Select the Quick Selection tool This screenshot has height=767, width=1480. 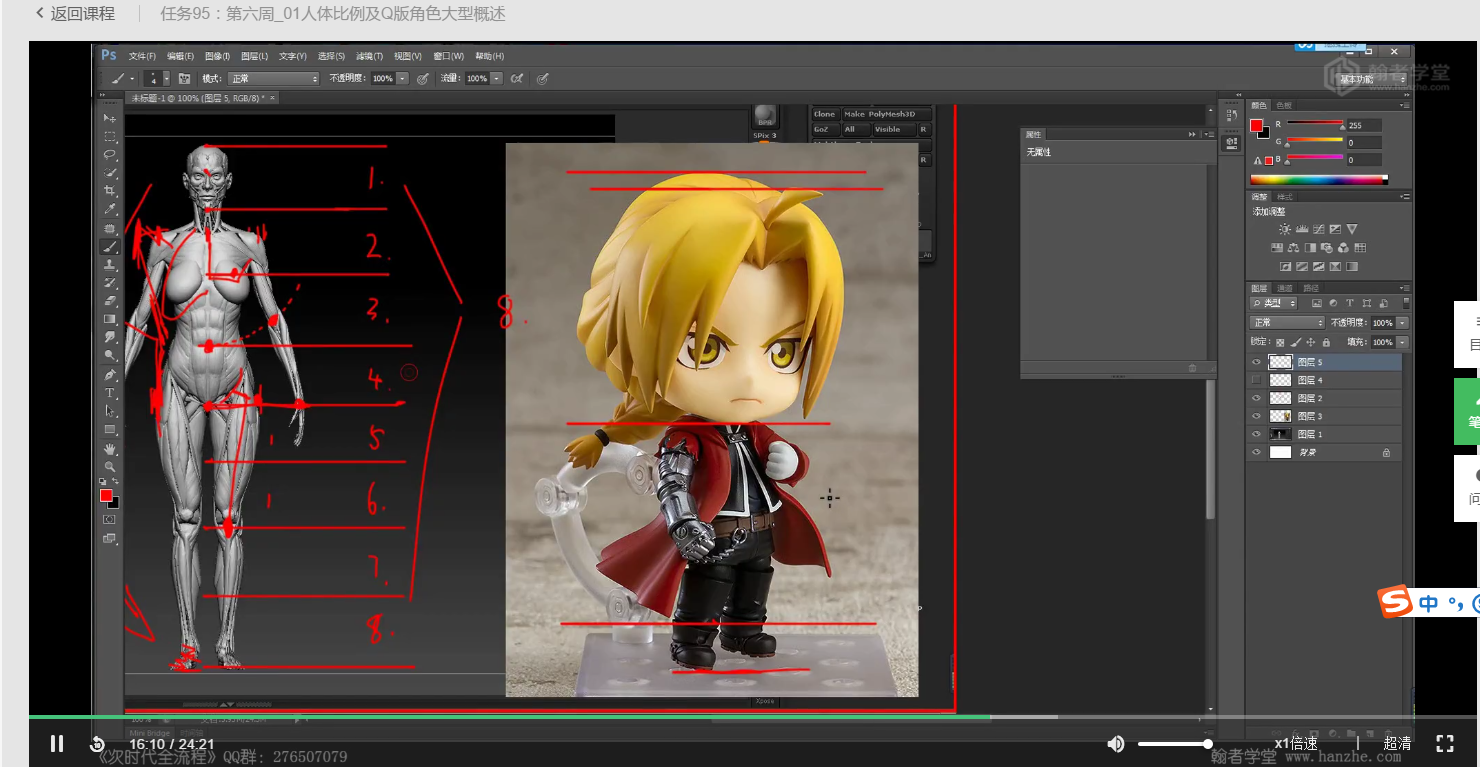click(x=110, y=173)
